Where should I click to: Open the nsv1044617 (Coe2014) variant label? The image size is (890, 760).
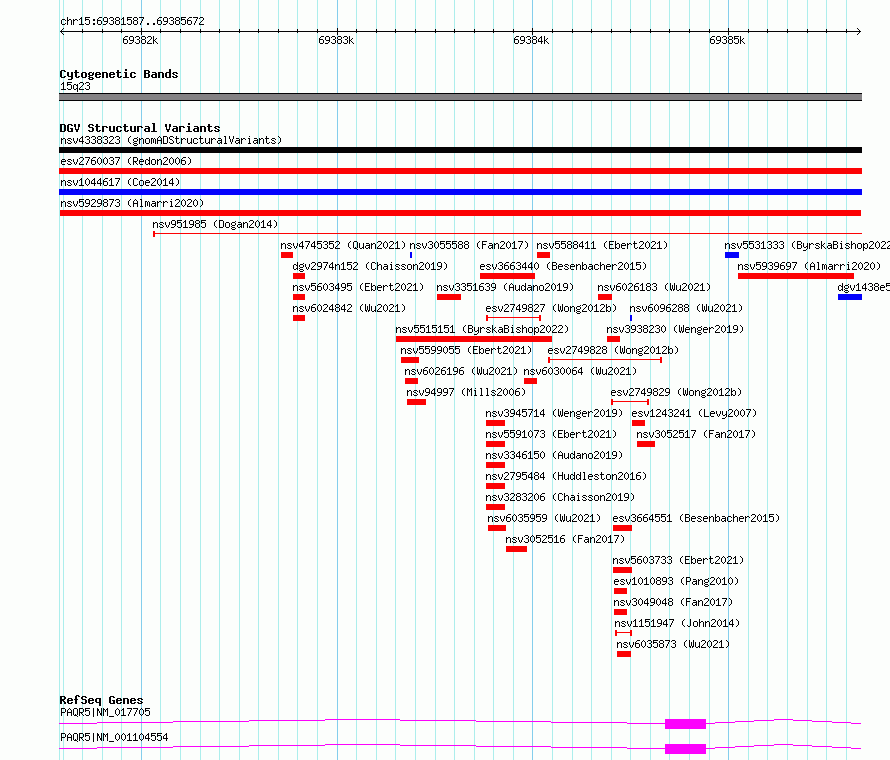click(120, 182)
